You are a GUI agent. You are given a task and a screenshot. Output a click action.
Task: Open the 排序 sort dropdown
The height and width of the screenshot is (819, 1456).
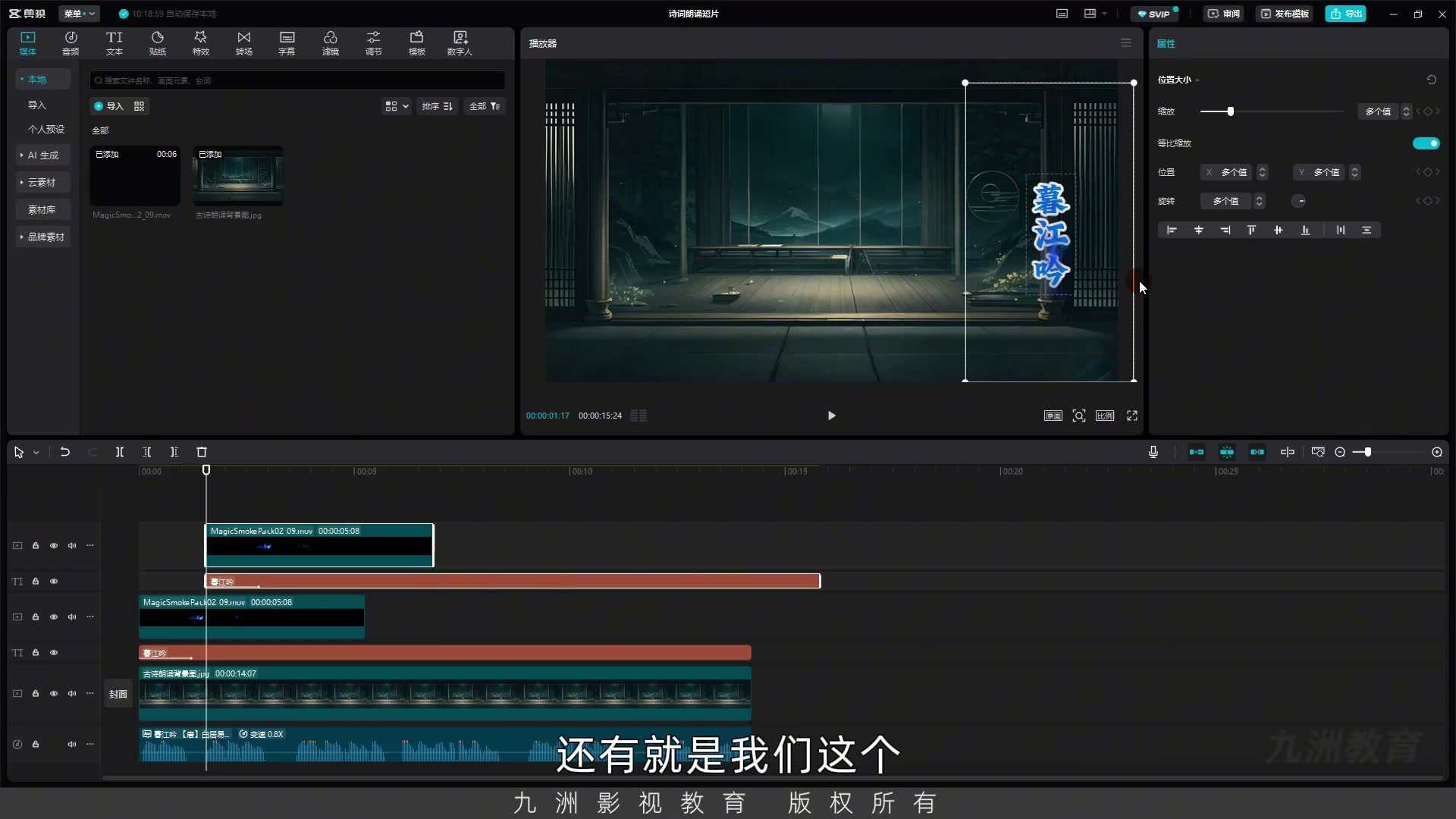coord(438,106)
